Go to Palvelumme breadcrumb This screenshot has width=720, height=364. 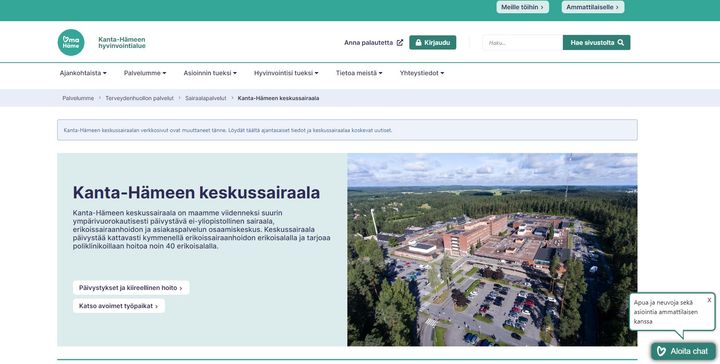[78, 98]
